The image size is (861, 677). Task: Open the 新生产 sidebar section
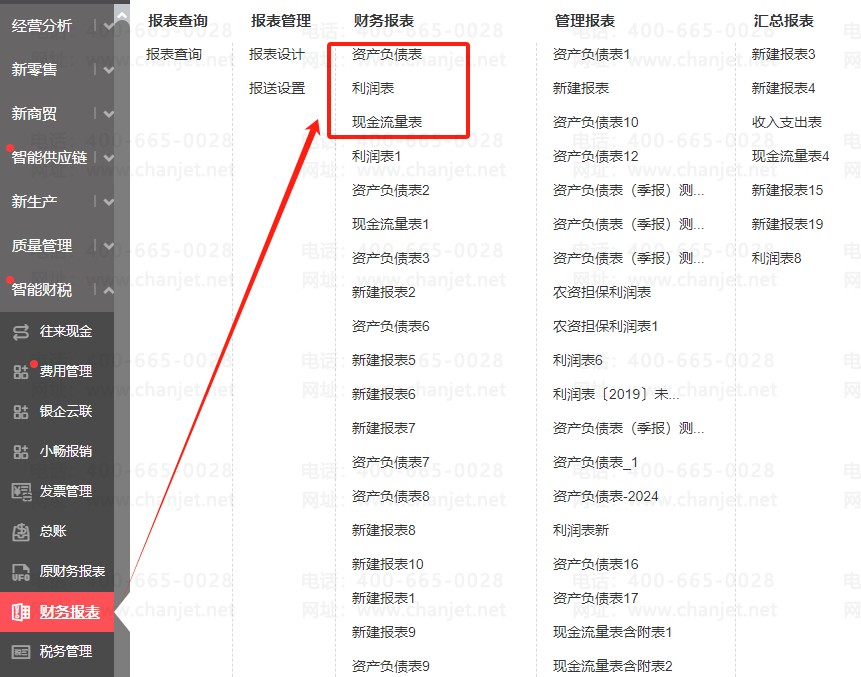34,202
